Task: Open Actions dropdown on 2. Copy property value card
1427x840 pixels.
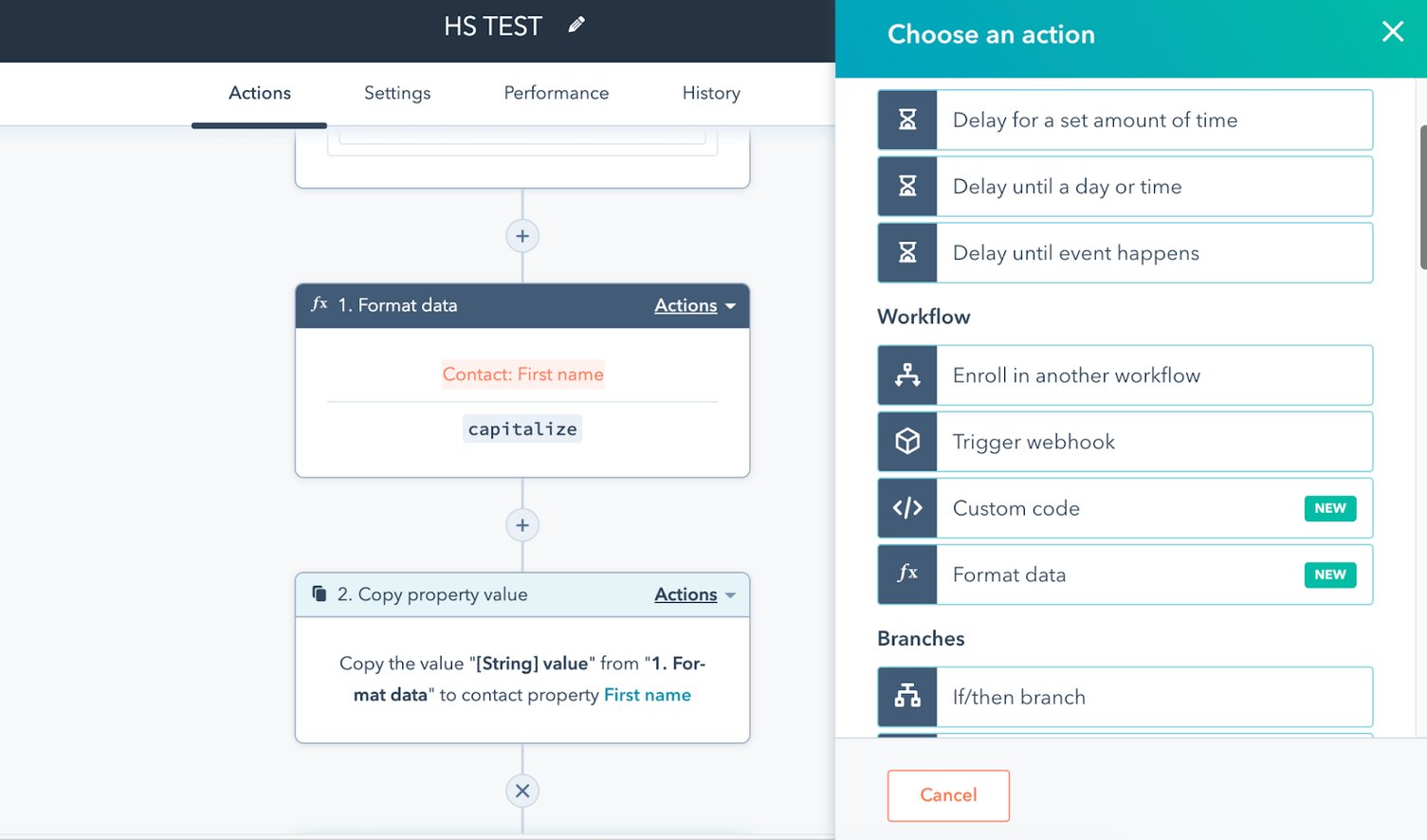Action: [695, 594]
